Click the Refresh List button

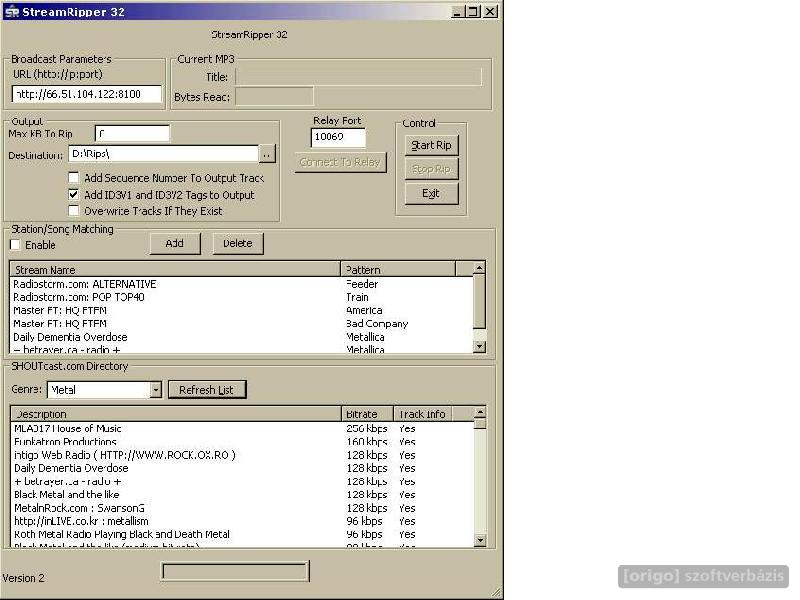tap(207, 390)
